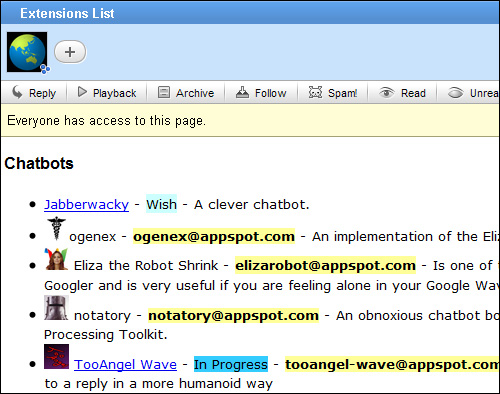This screenshot has height=394, width=500.
Task: Click the elizarobot@appspot.com address
Action: pos(325,265)
